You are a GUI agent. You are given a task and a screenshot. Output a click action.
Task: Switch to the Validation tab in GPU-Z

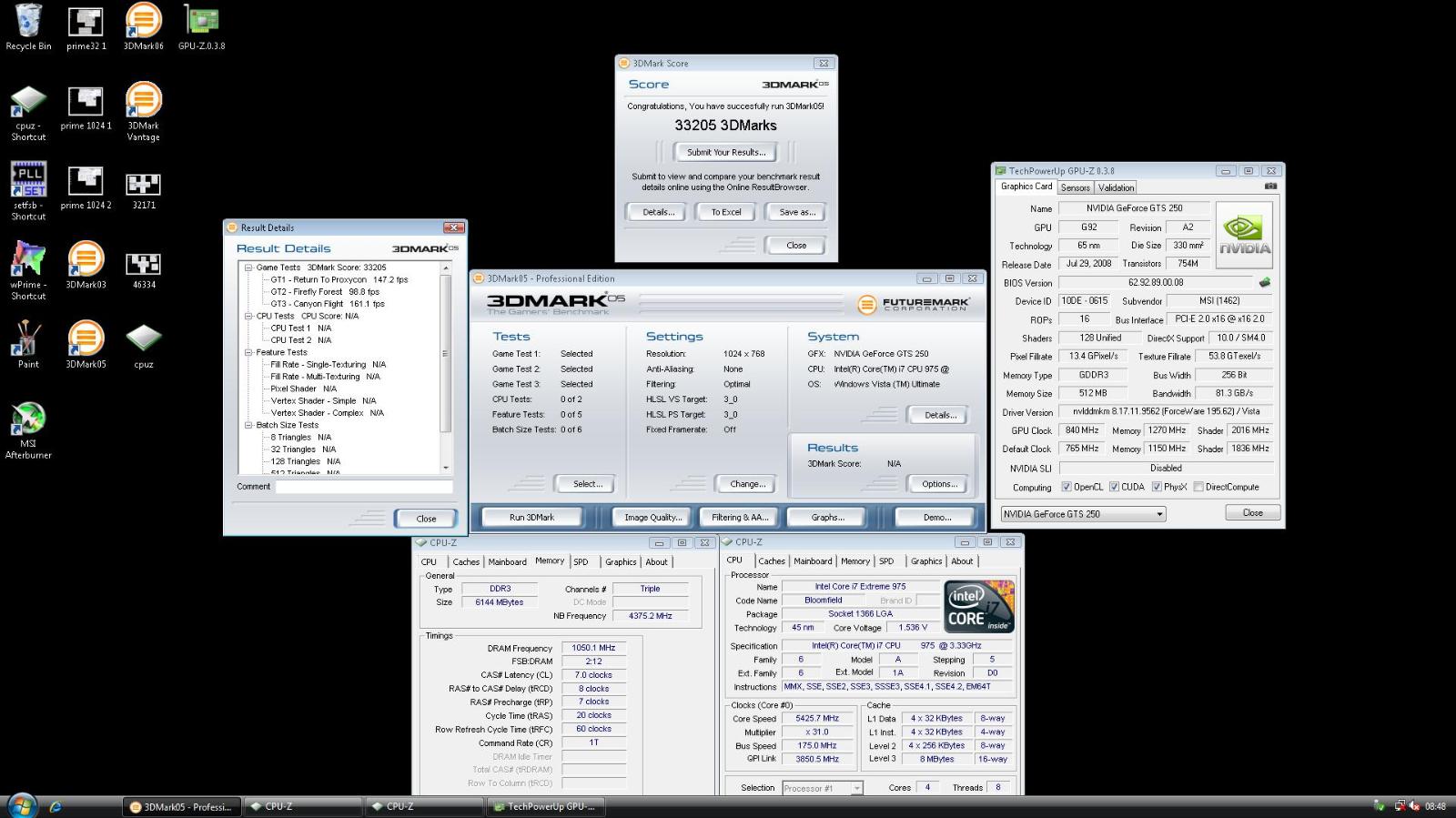pos(1116,187)
